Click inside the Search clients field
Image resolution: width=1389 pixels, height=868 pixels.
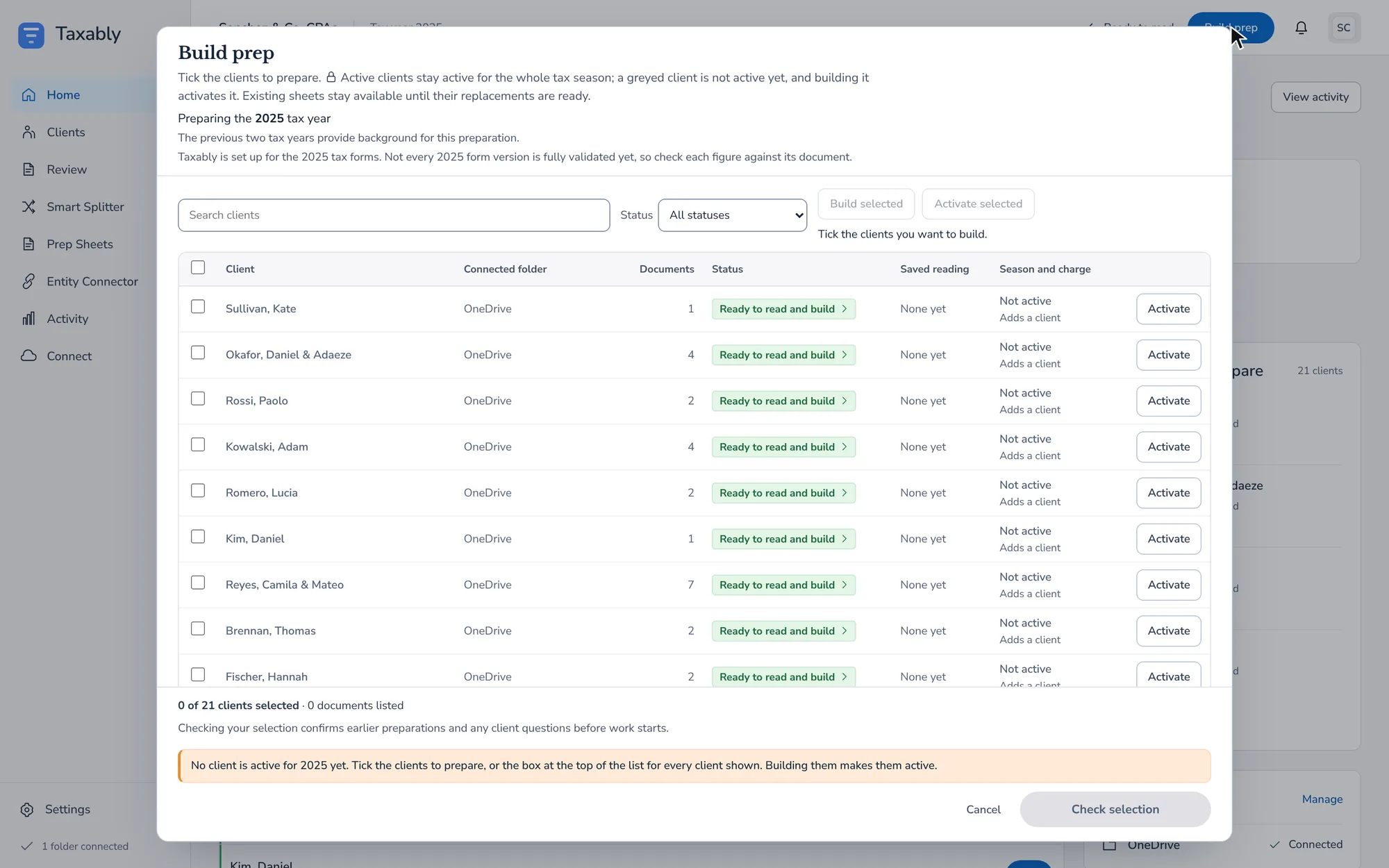click(x=394, y=215)
